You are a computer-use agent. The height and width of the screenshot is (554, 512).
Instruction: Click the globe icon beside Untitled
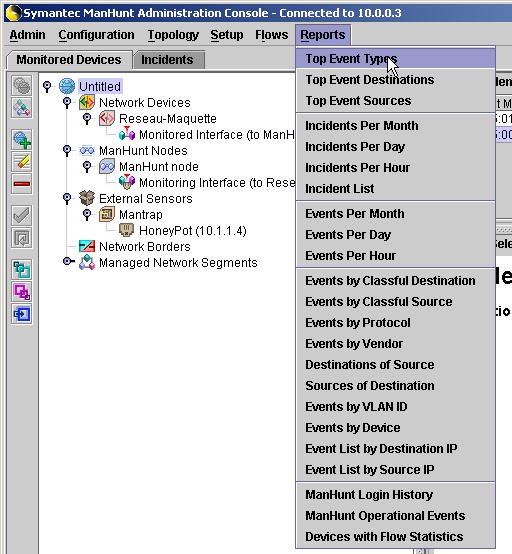click(x=67, y=86)
